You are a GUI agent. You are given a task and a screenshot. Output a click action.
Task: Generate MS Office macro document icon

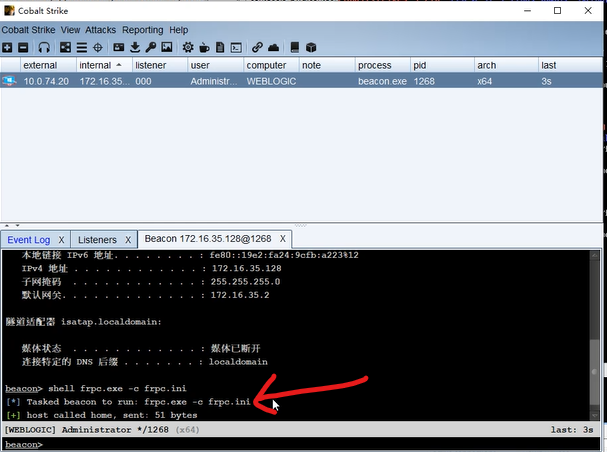point(220,48)
